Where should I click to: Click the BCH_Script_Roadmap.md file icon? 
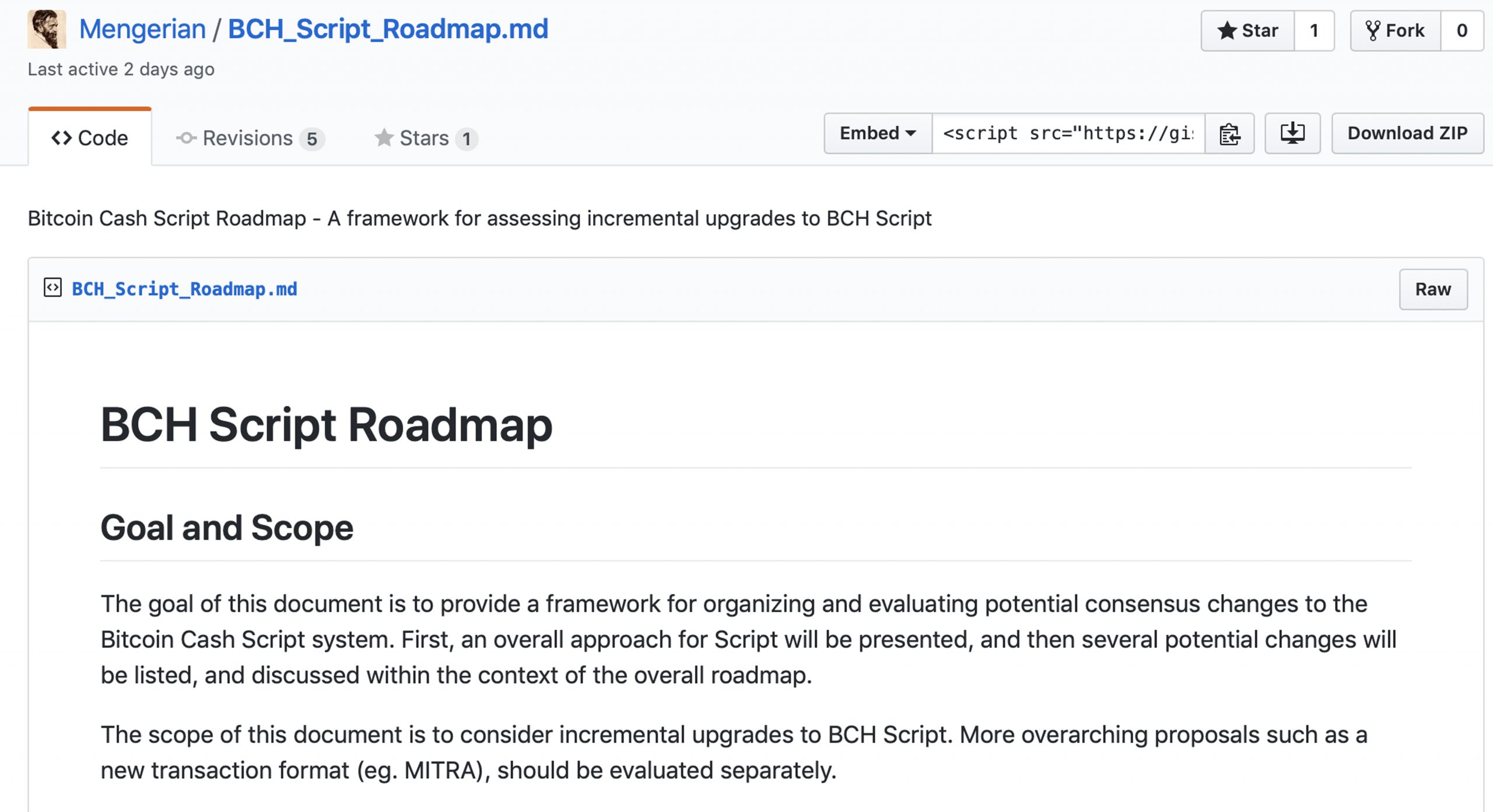53,288
